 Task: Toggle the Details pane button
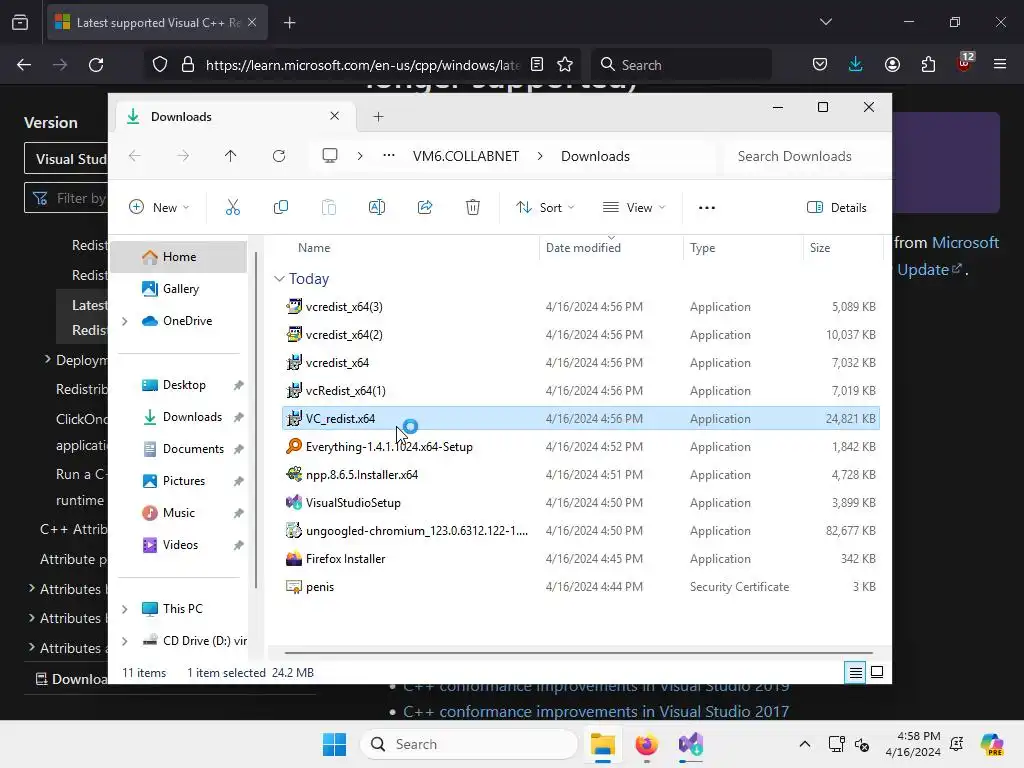click(x=837, y=208)
